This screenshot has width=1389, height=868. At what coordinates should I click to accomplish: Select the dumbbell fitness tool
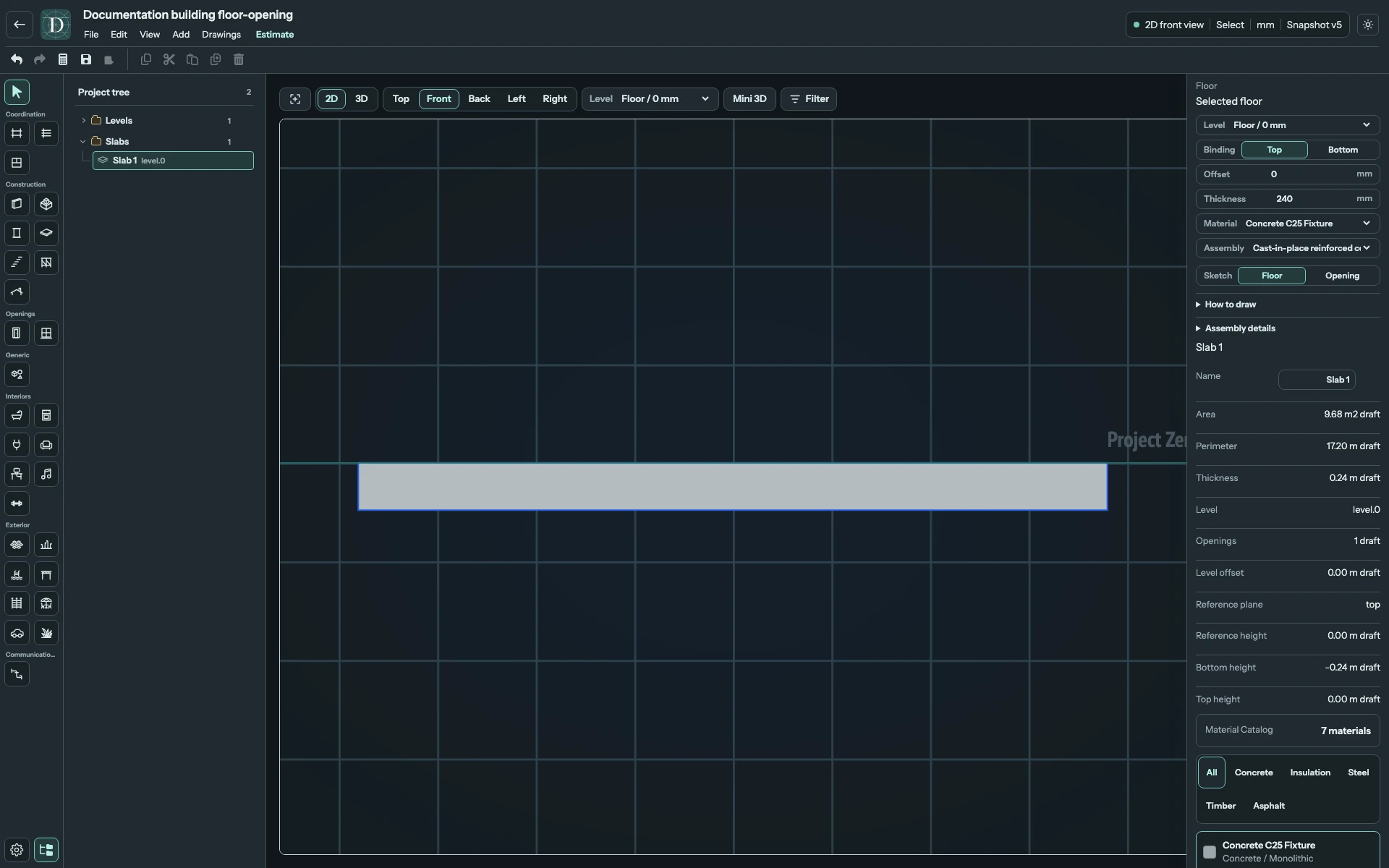point(17,503)
